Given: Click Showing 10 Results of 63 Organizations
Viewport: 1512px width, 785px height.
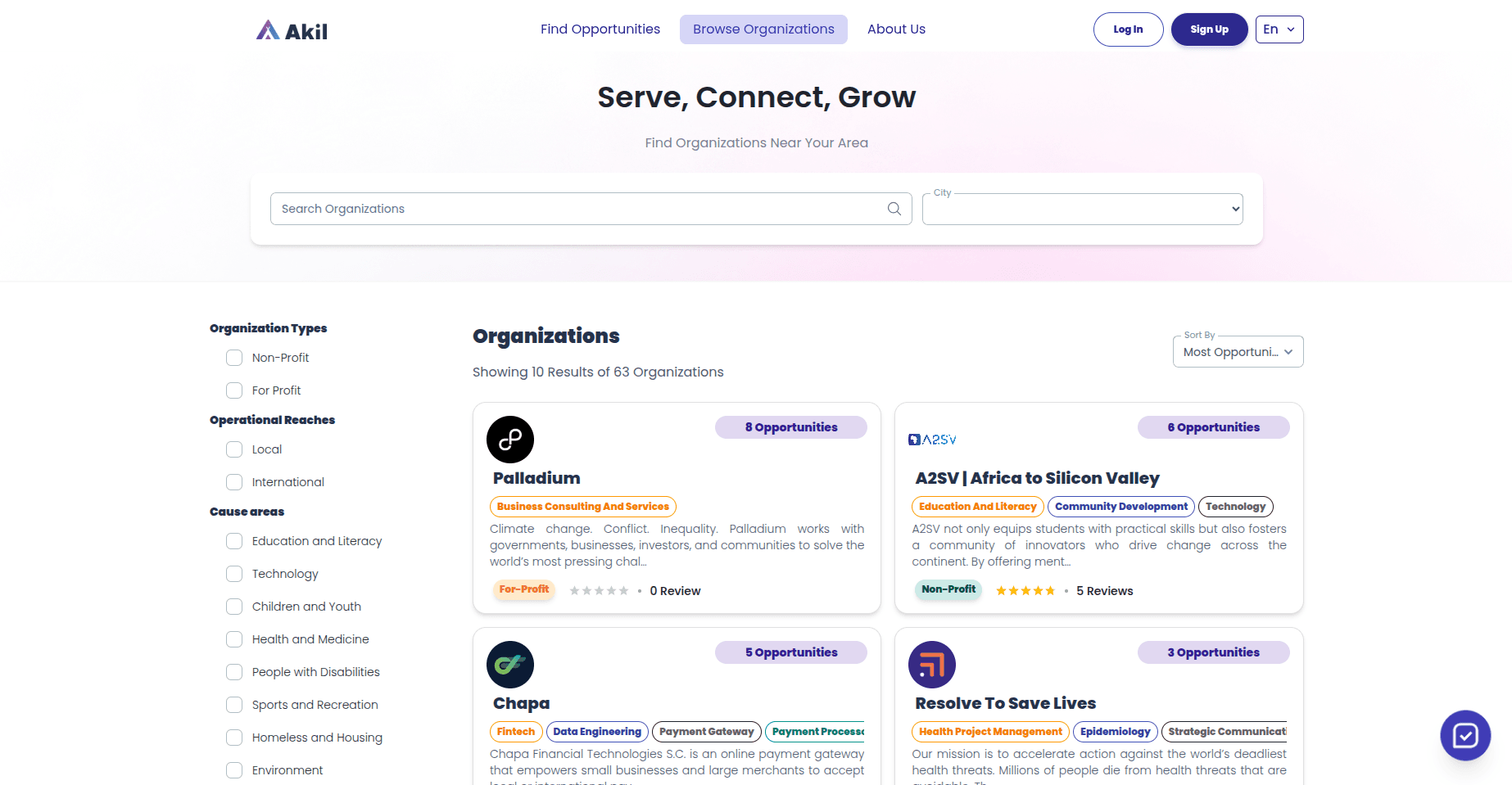Looking at the screenshot, I should (598, 372).
